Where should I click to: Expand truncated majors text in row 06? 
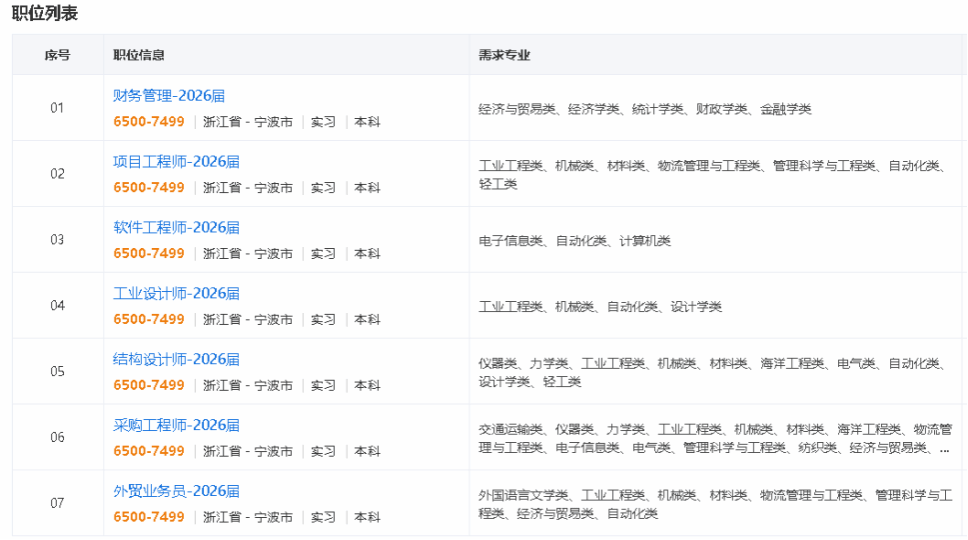944,449
